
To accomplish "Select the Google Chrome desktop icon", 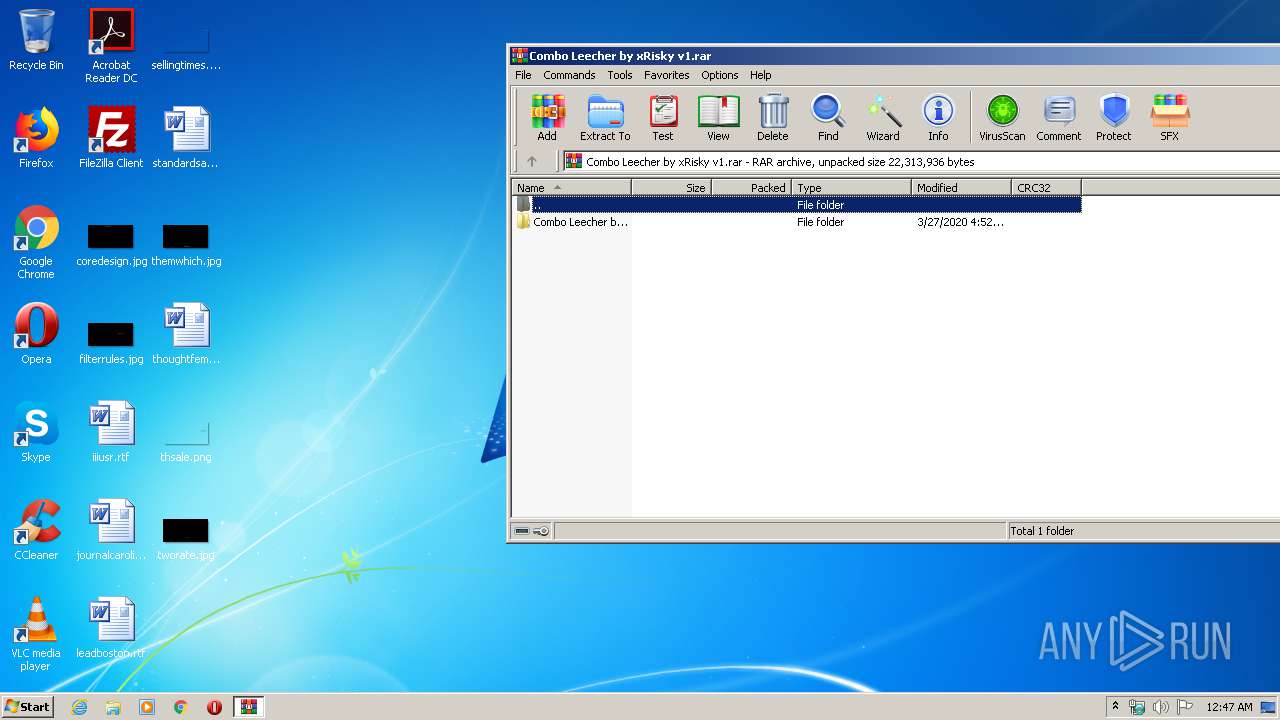I will click(x=36, y=242).
